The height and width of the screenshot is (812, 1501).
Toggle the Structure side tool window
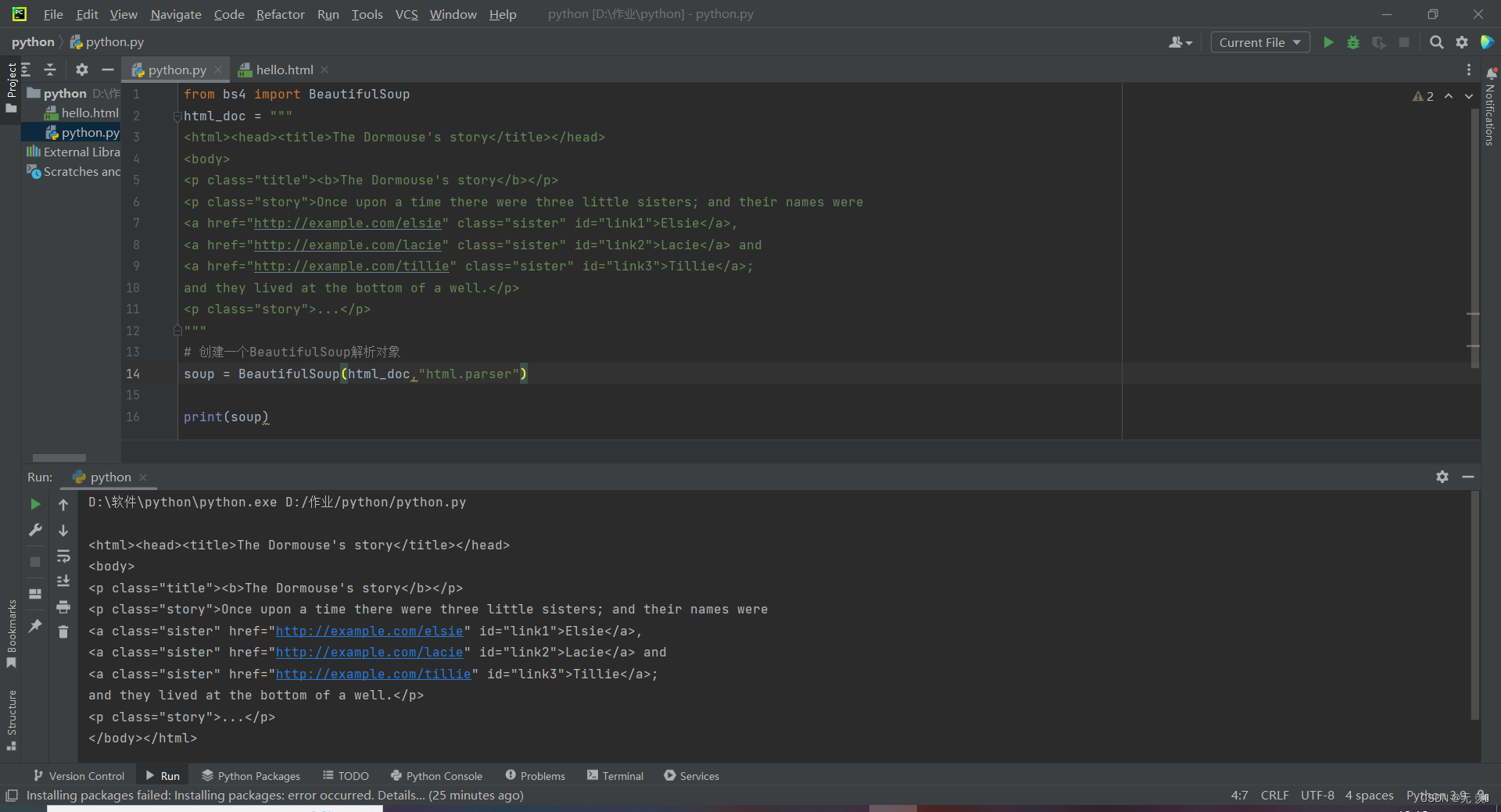tap(11, 721)
